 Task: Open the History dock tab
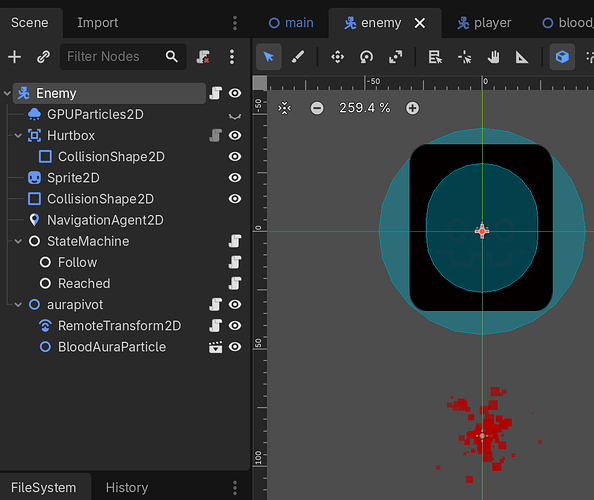(x=127, y=488)
